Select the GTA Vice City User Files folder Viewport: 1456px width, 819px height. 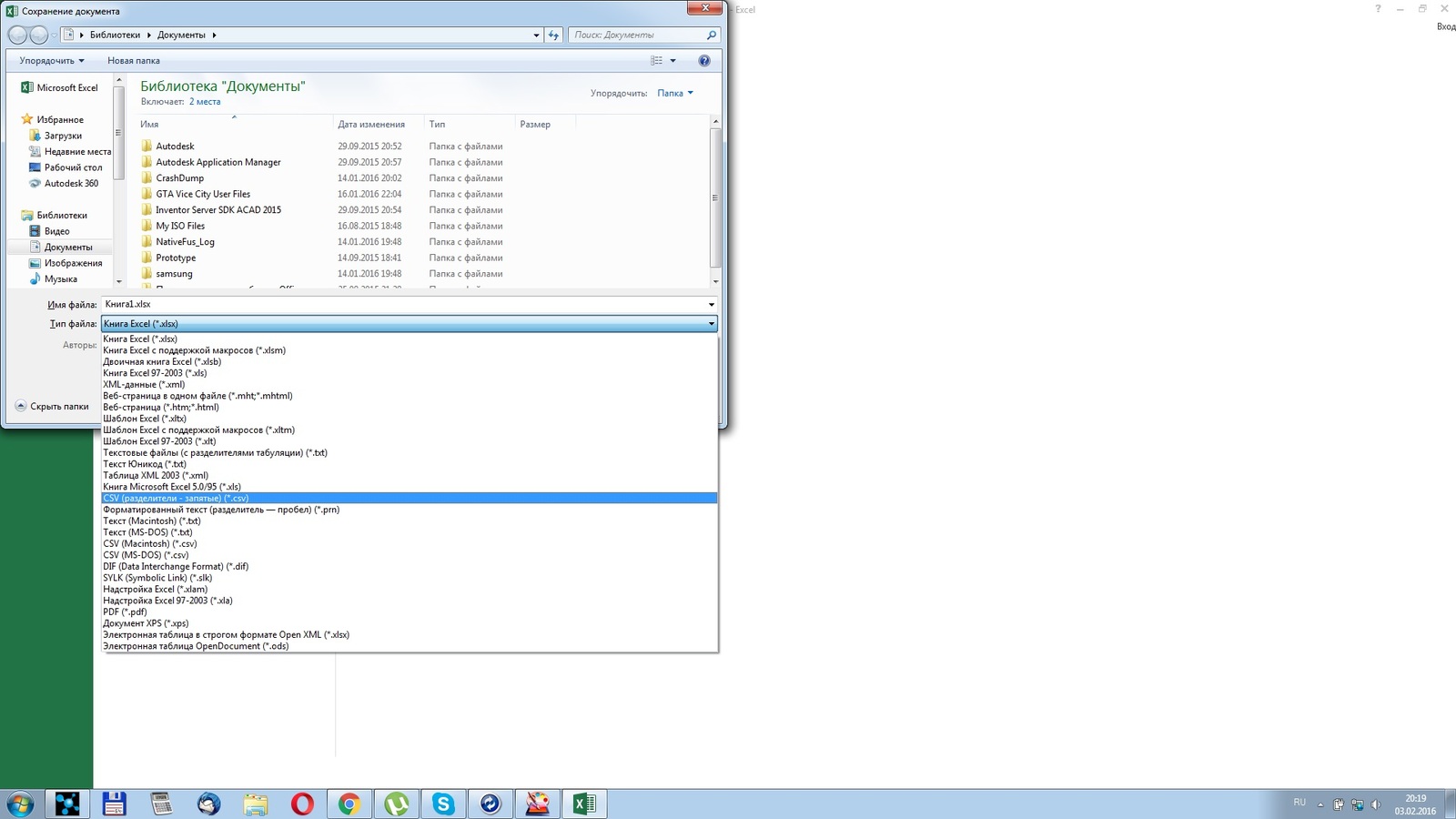tap(203, 194)
